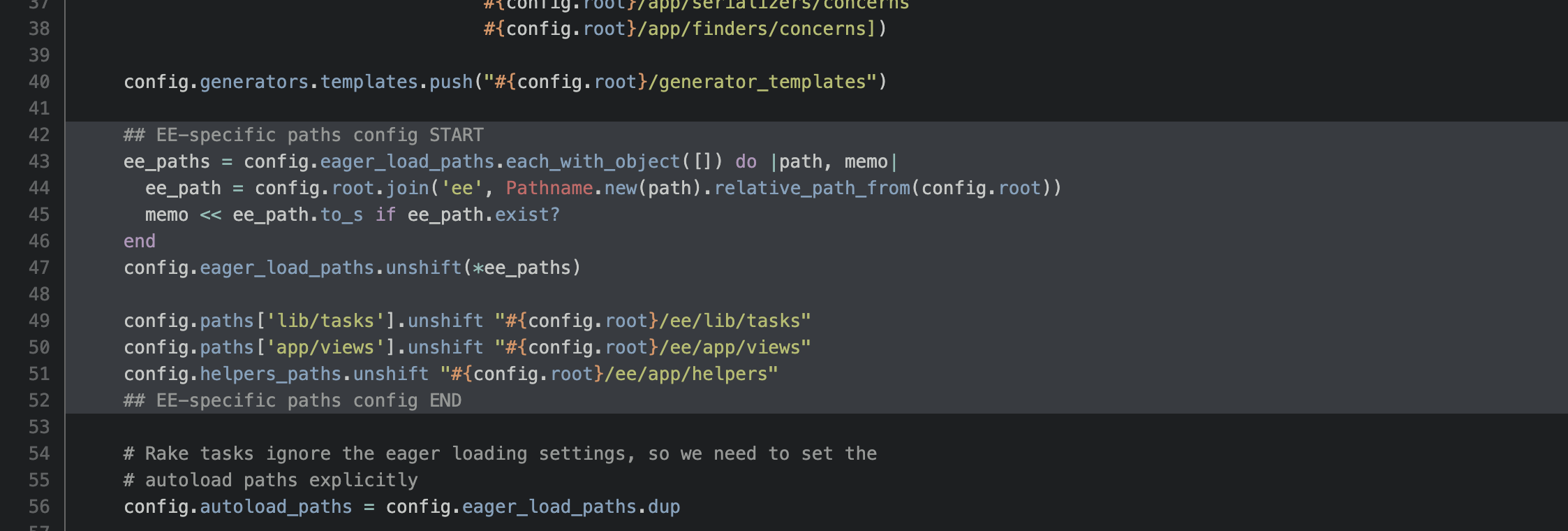The image size is (1568, 531).
Task: Click the 'dup' method on line 56
Action: [664, 507]
